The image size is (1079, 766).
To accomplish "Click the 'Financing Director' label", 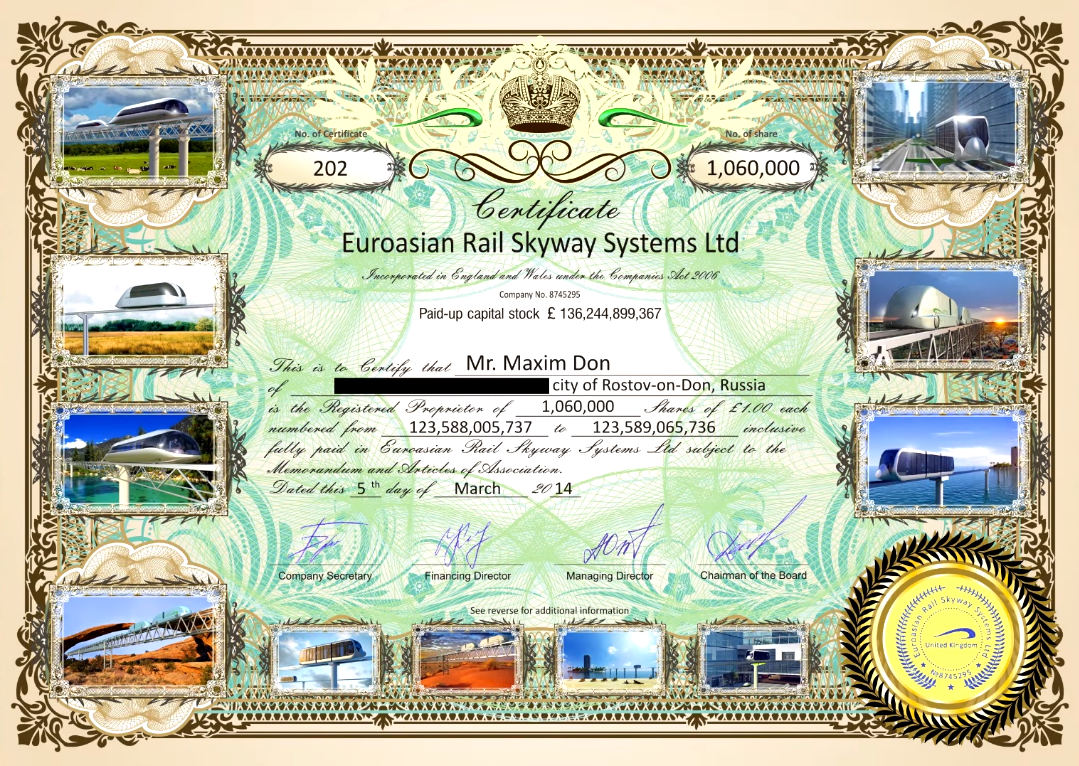I will coord(467,576).
